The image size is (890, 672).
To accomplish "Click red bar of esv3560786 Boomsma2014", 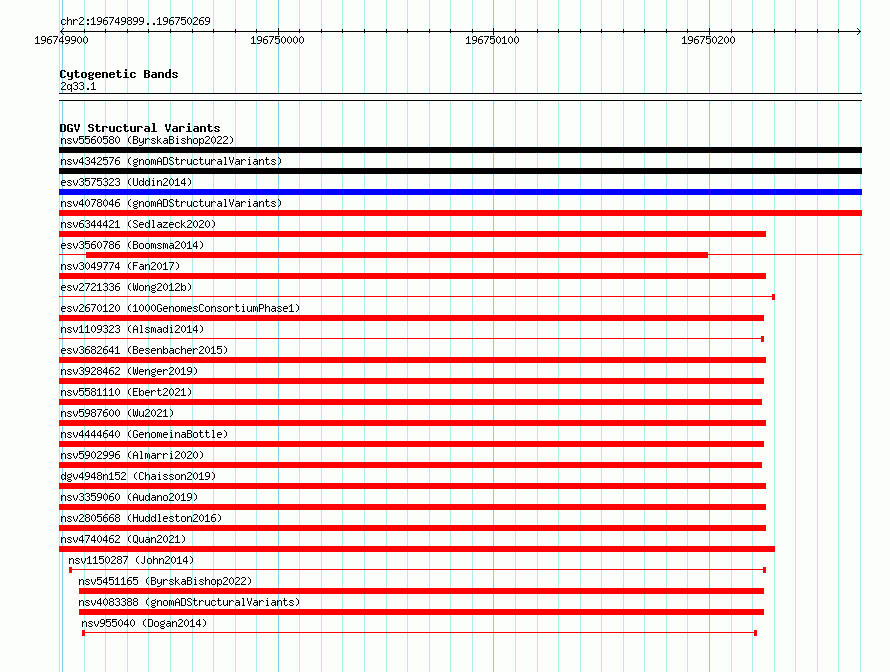I will tap(397, 255).
